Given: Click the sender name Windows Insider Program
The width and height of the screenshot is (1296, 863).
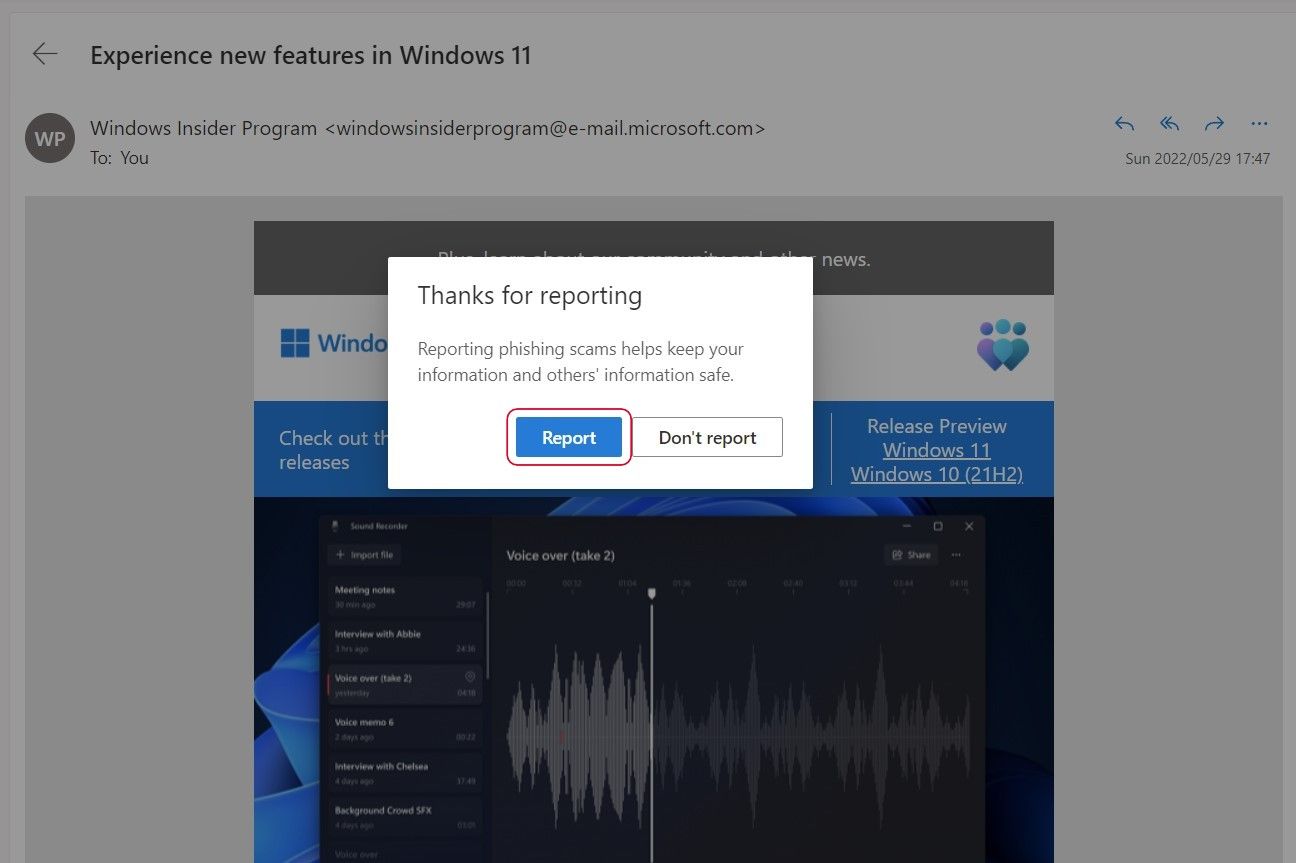Looking at the screenshot, I should tap(203, 128).
